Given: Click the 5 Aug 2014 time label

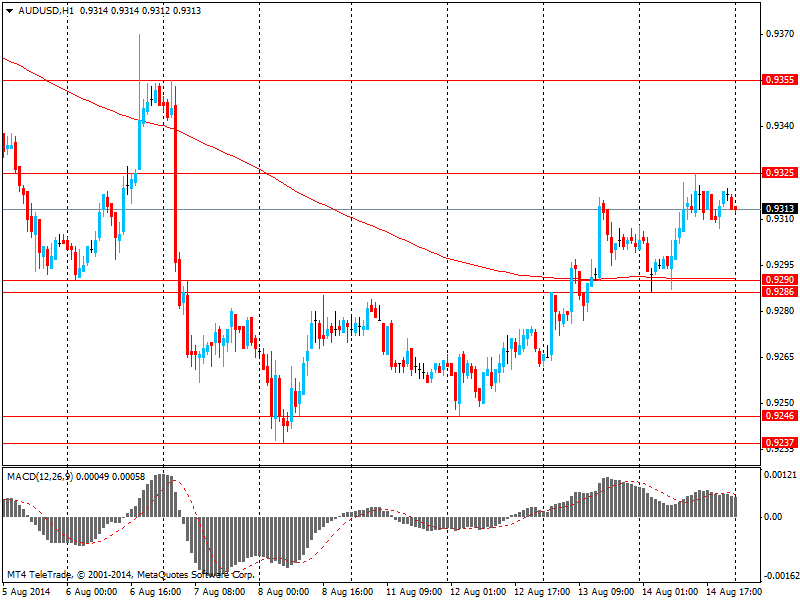Looking at the screenshot, I should point(28,591).
